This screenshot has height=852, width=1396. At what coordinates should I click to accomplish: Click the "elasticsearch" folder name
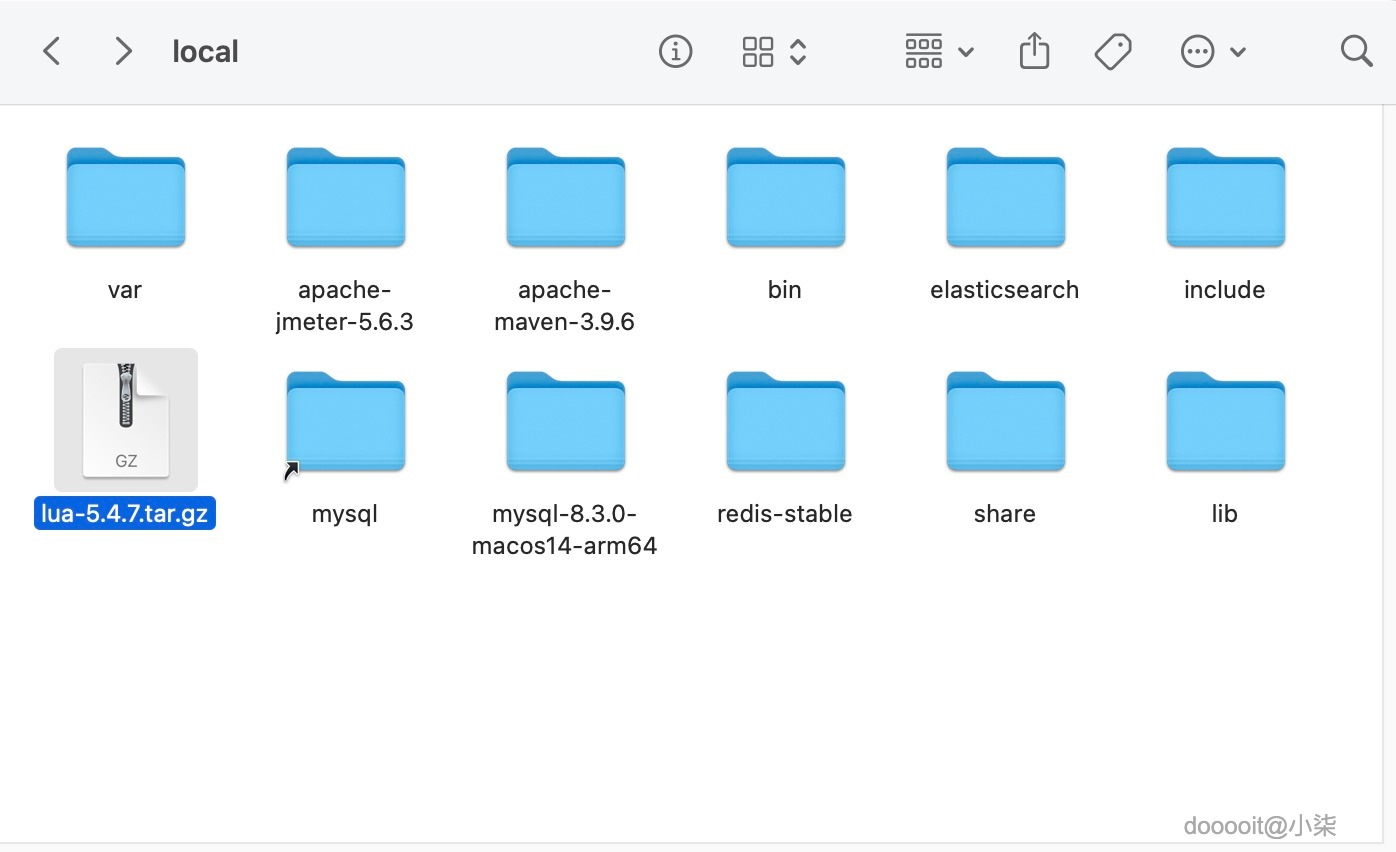coord(1005,290)
